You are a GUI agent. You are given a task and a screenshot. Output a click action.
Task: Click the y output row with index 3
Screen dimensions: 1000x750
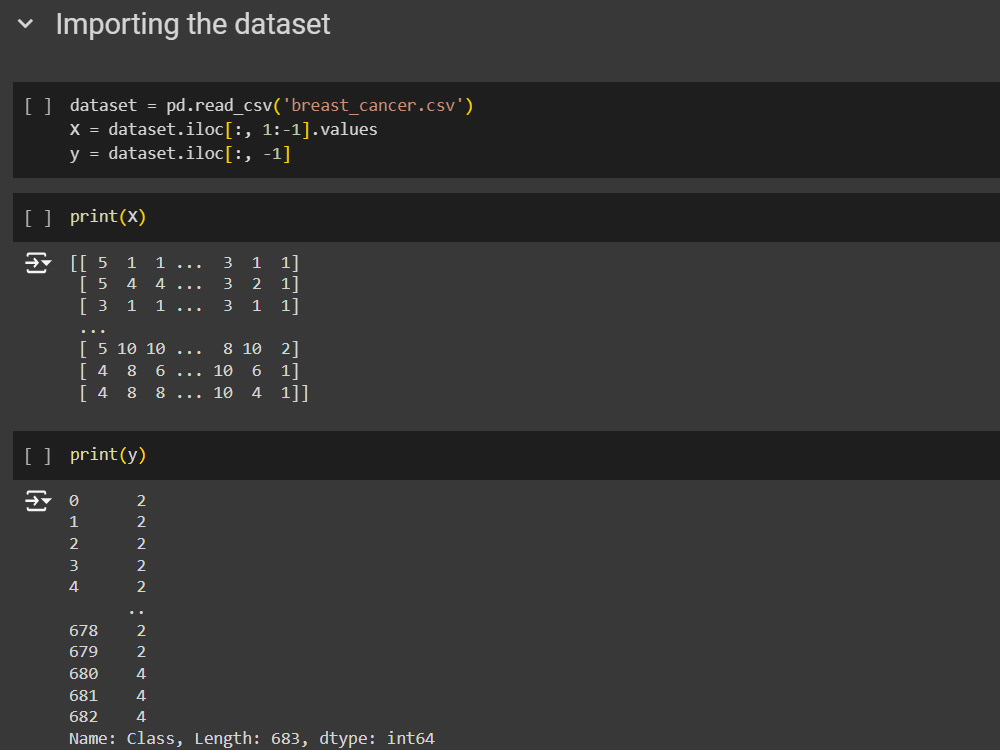click(108, 566)
